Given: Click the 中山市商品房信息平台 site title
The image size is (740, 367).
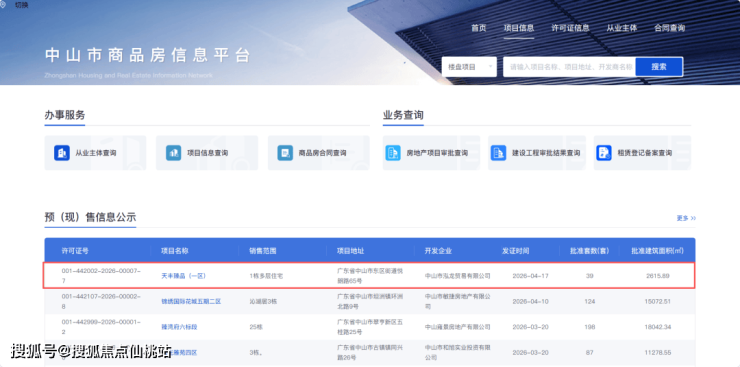Looking at the screenshot, I should (147, 55).
